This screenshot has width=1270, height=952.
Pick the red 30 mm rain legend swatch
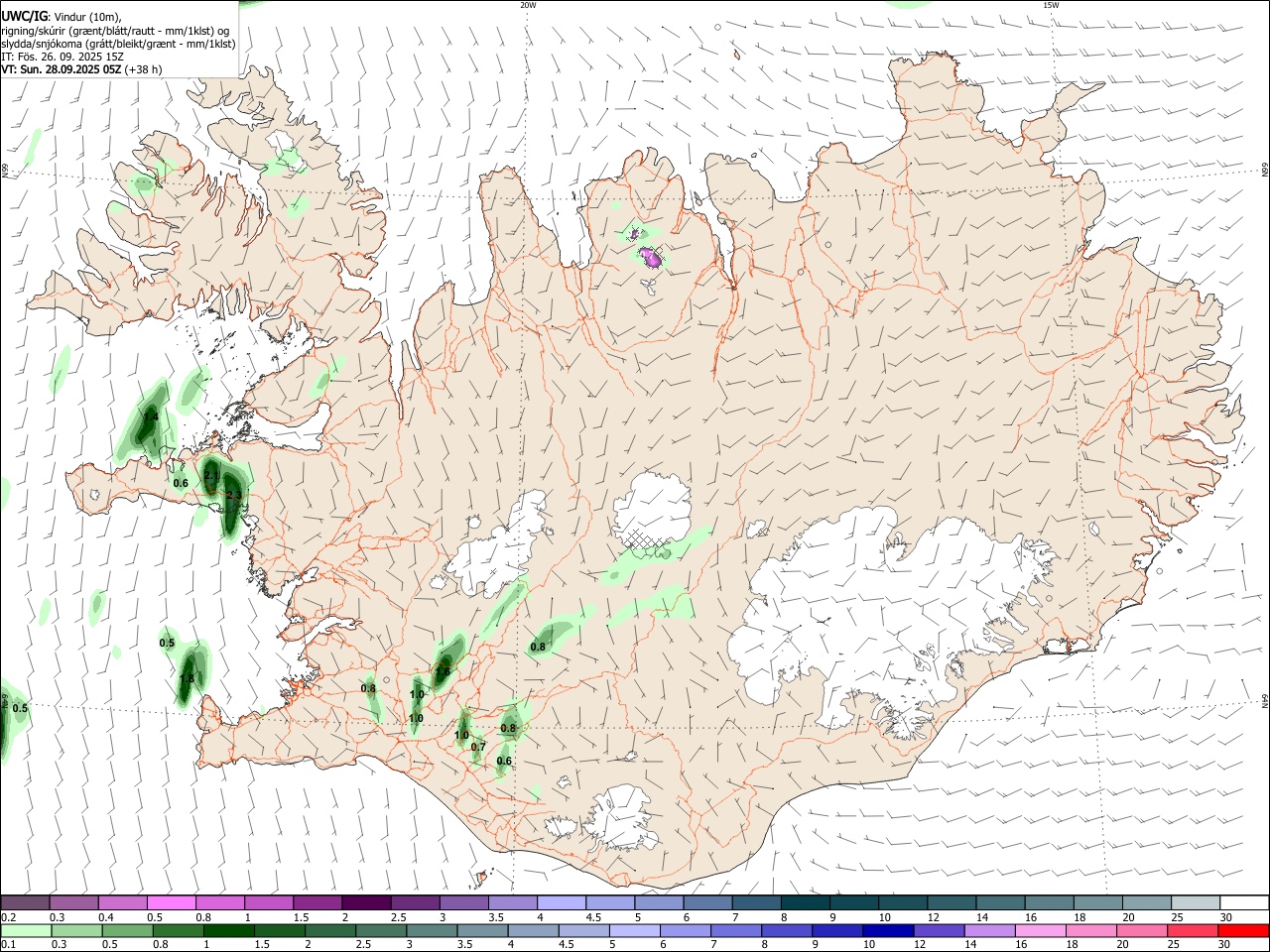1243,930
